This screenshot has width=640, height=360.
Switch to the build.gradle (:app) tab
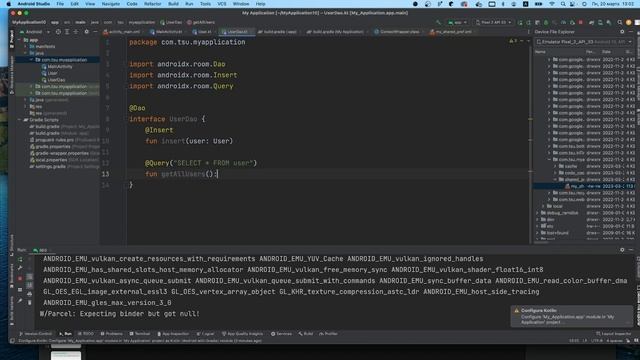pyautogui.click(x=278, y=31)
